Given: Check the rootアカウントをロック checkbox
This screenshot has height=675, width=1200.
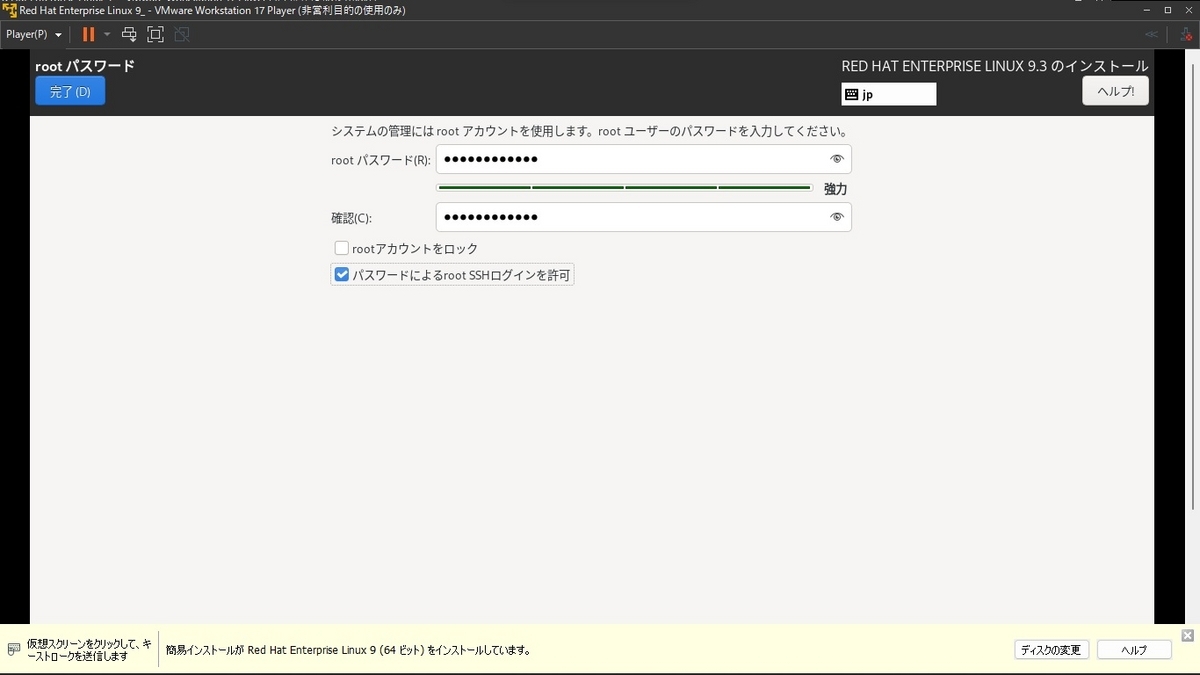Looking at the screenshot, I should (x=342, y=248).
